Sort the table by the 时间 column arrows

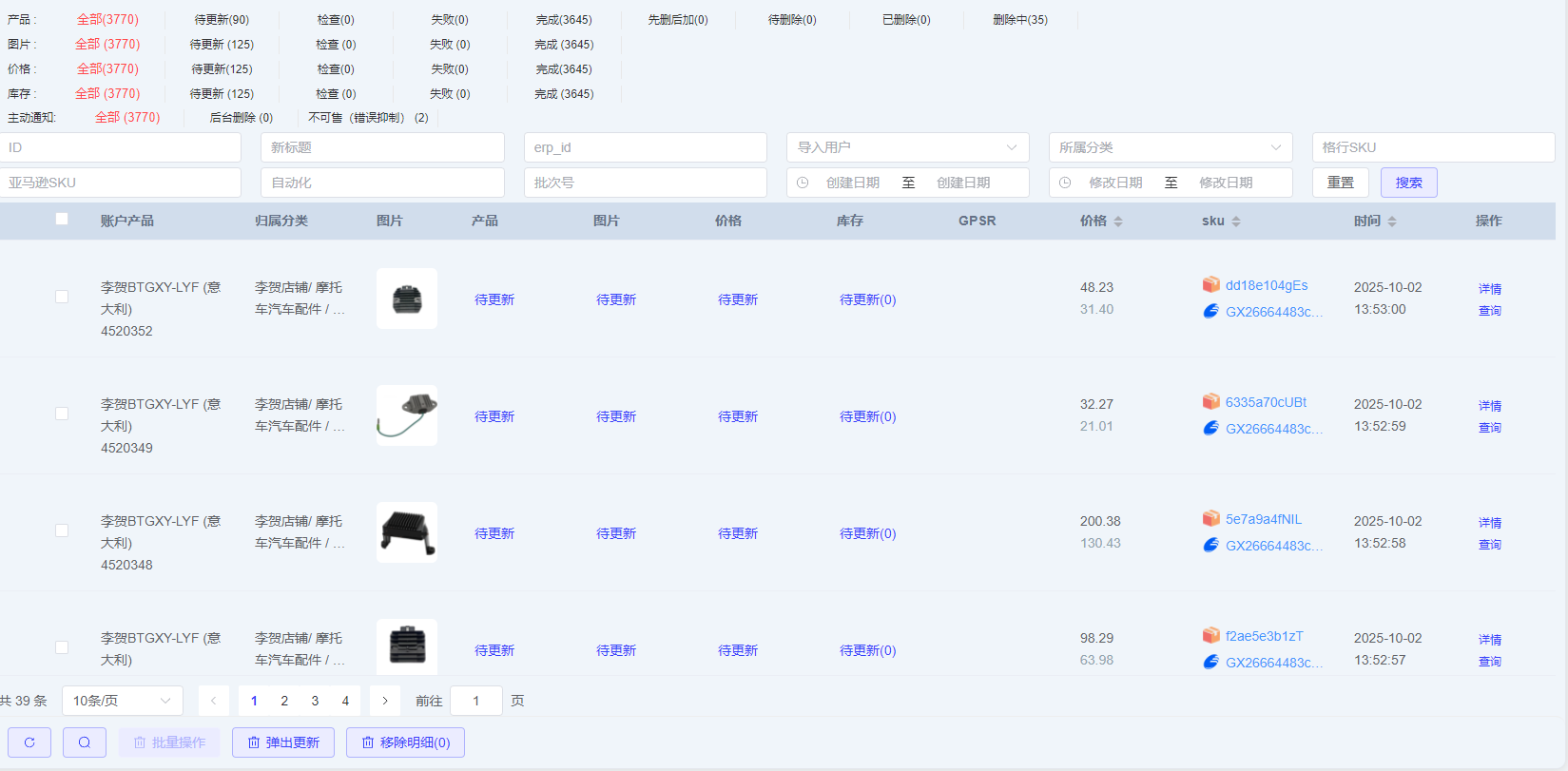tap(1392, 222)
